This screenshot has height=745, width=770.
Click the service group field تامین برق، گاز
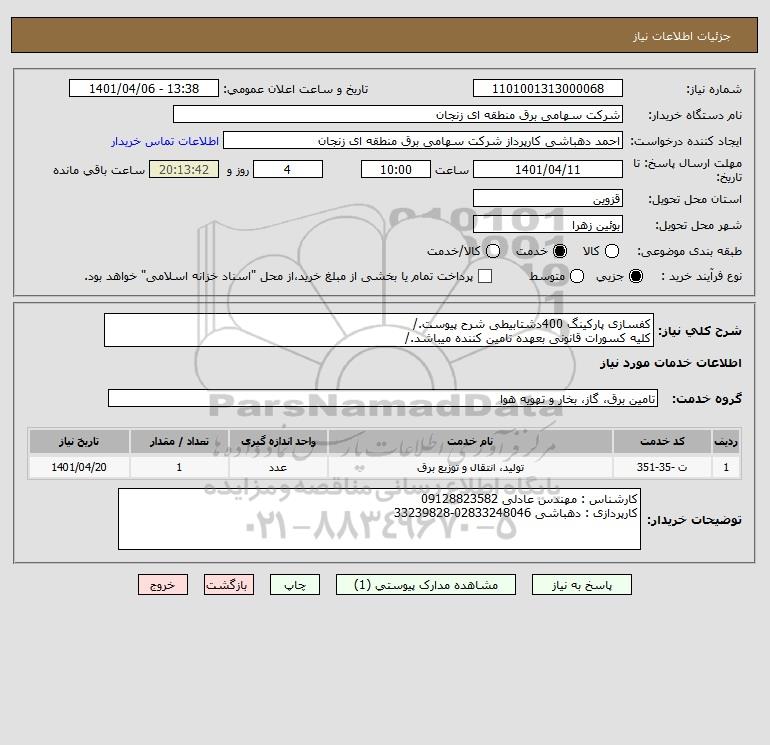[383, 398]
